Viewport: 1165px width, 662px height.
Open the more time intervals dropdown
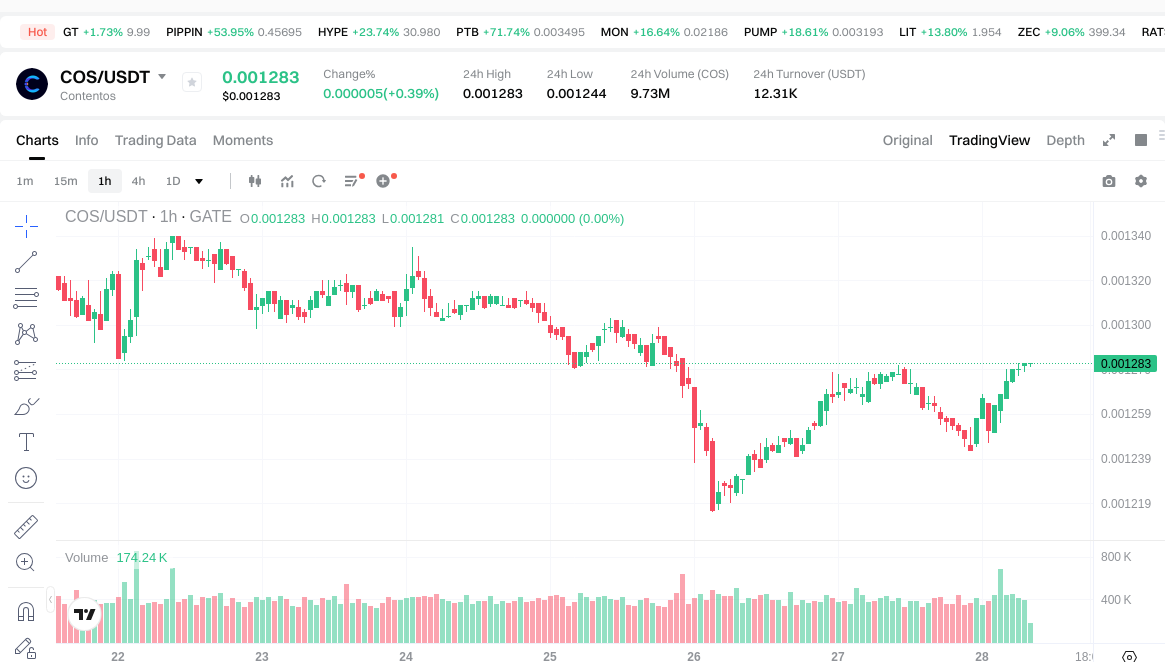[x=199, y=181]
